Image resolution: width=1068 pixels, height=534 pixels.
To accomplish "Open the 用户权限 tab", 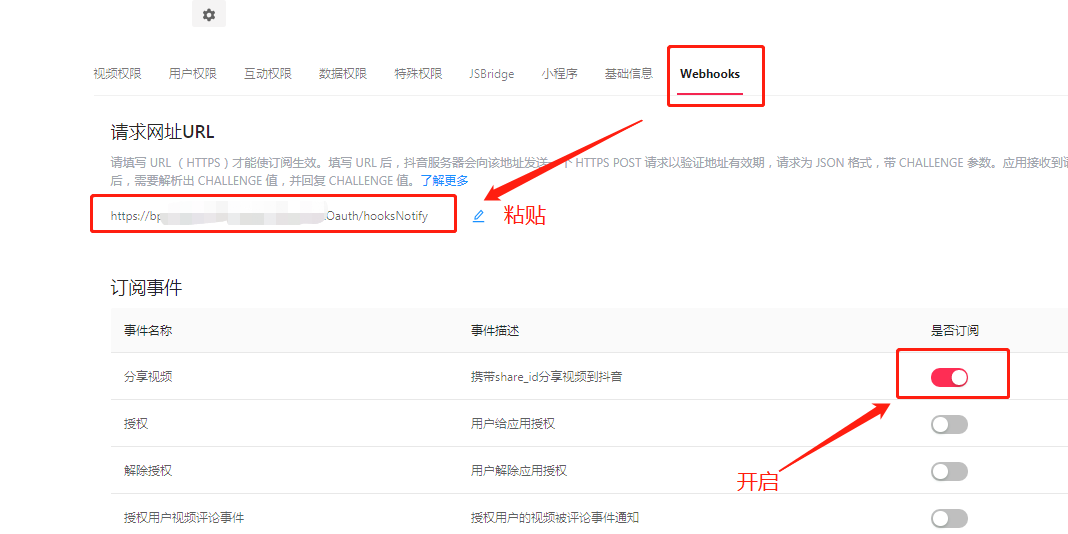I will [x=192, y=74].
